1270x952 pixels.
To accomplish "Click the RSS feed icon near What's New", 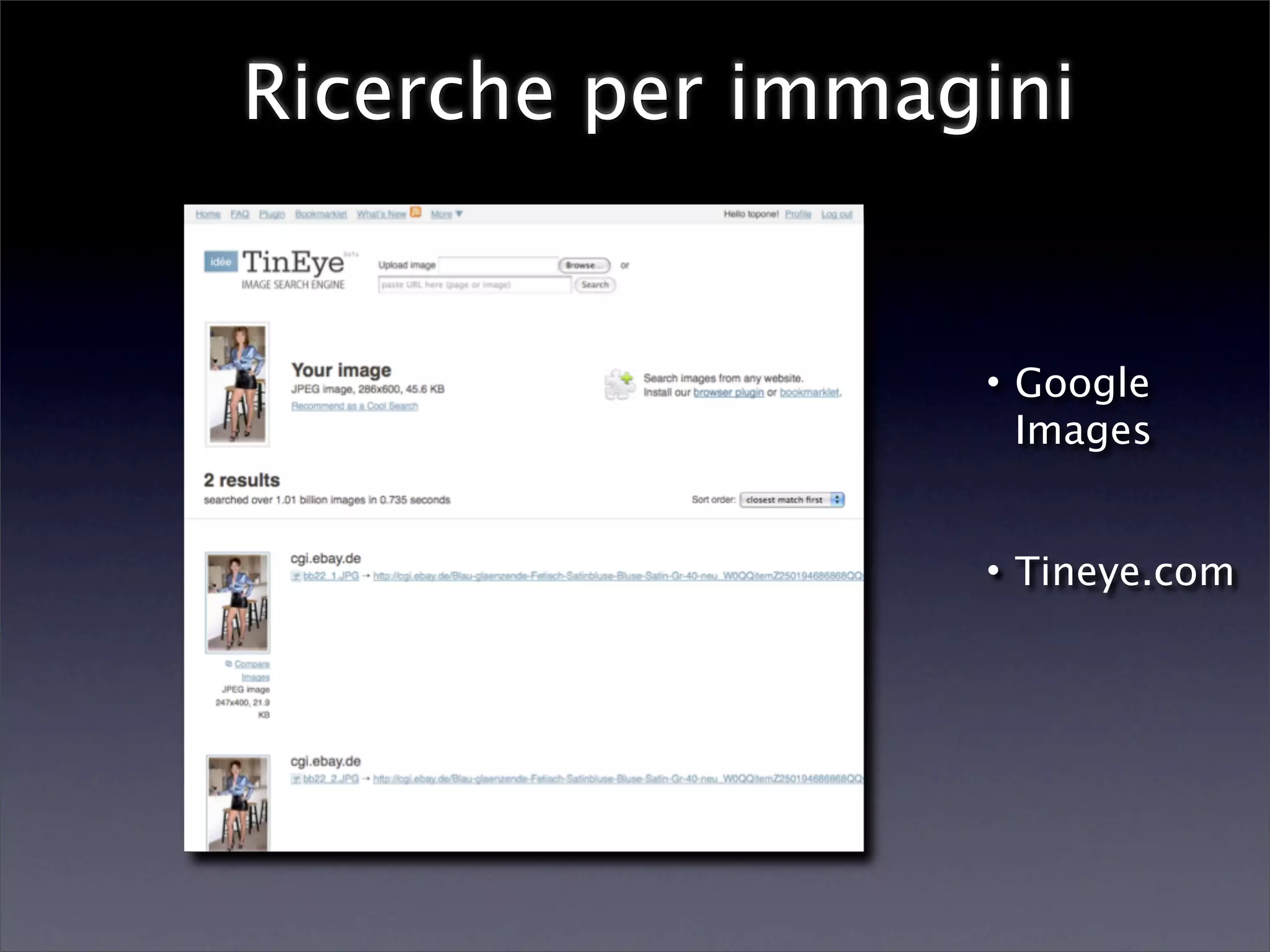I will click(415, 213).
